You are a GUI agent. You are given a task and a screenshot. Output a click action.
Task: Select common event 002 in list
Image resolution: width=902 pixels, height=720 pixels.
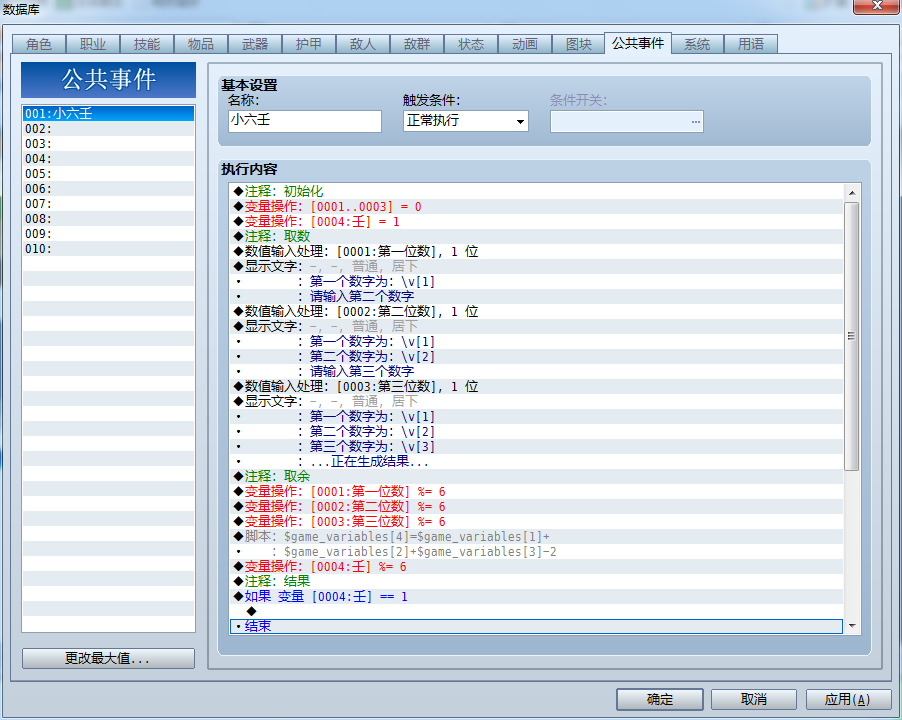(x=108, y=129)
